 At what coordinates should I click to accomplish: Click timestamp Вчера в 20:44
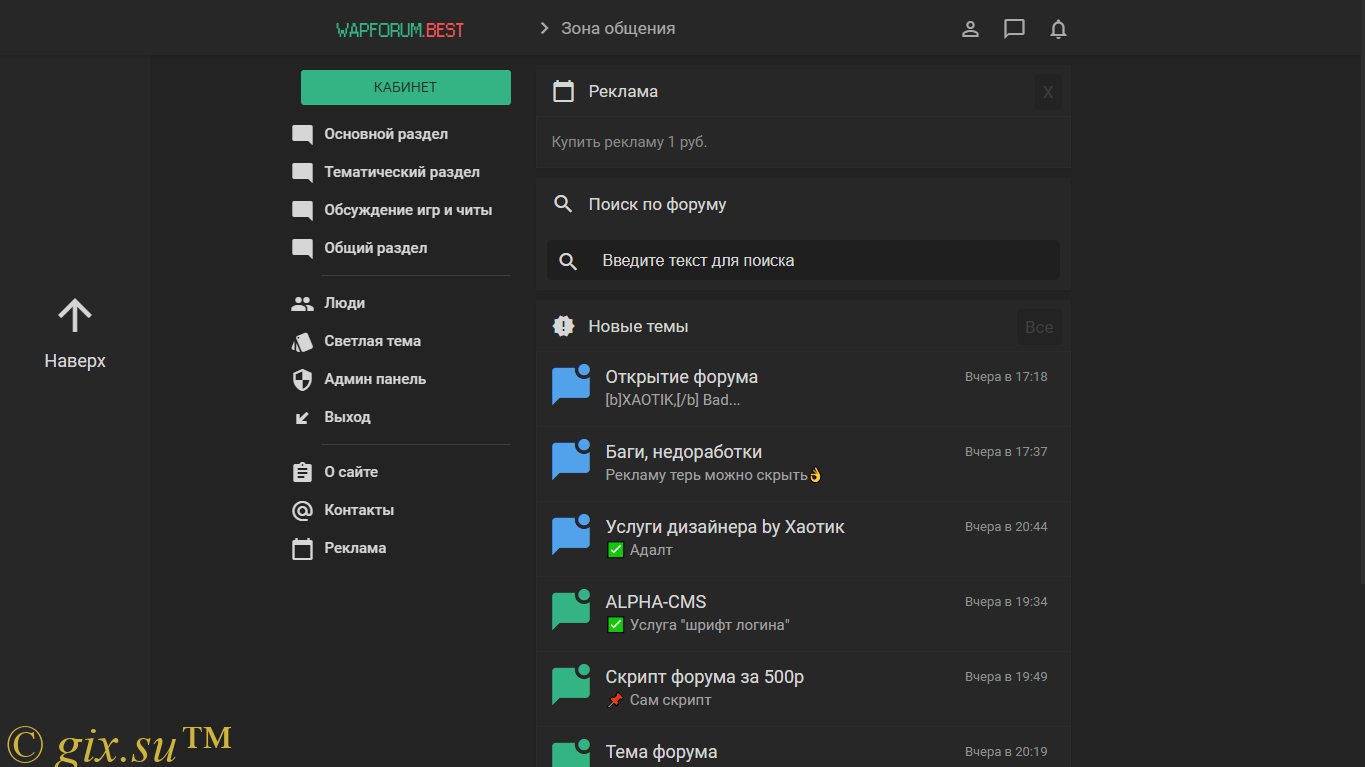pyautogui.click(x=1006, y=527)
